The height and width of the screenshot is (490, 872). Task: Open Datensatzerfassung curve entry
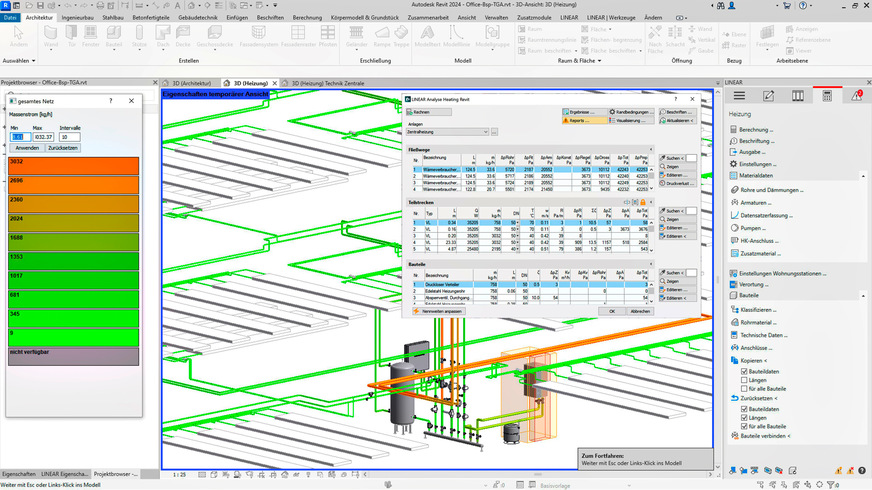coord(762,215)
